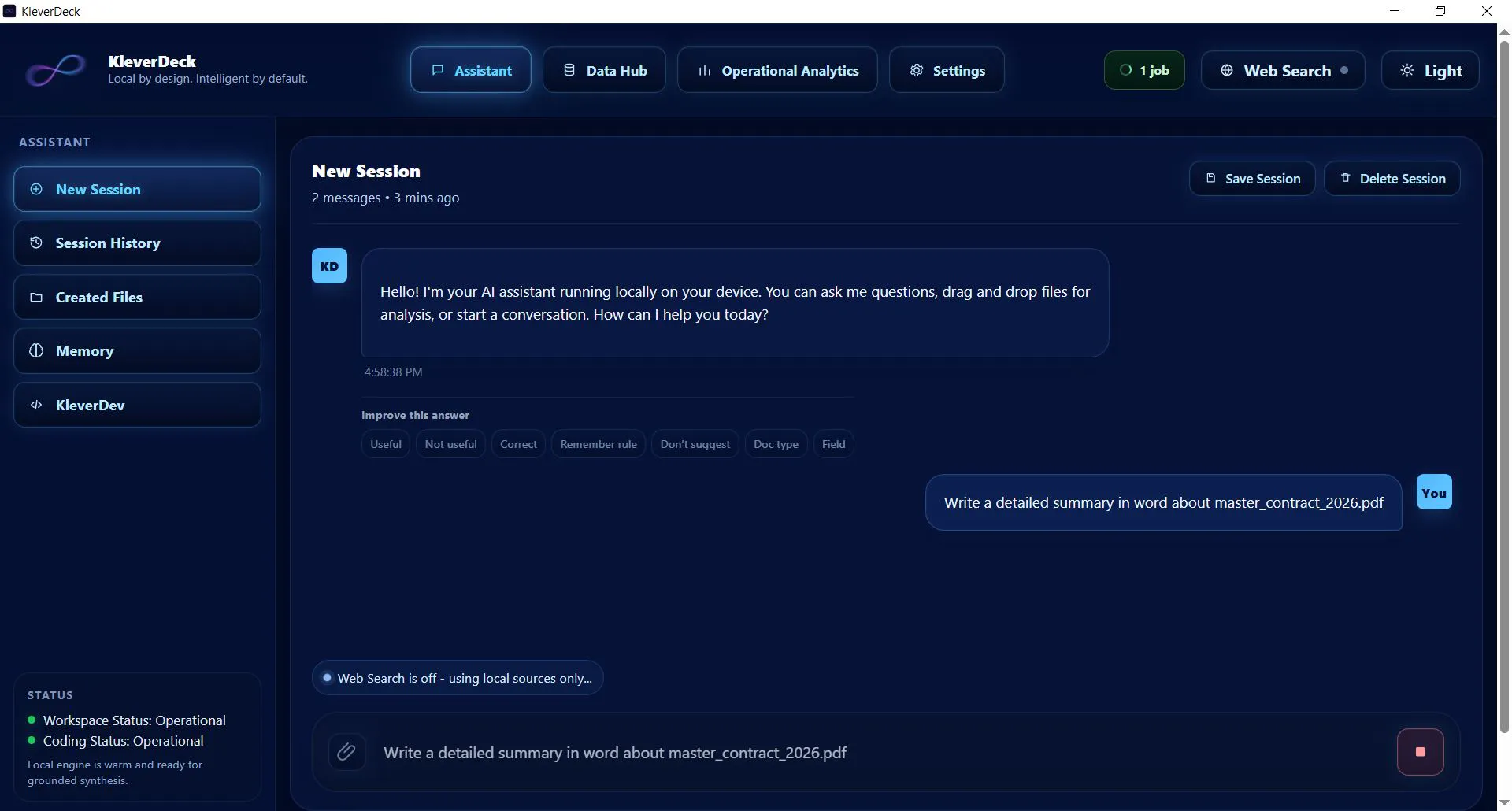Click the vertical scrollbar on the right

[1504, 386]
